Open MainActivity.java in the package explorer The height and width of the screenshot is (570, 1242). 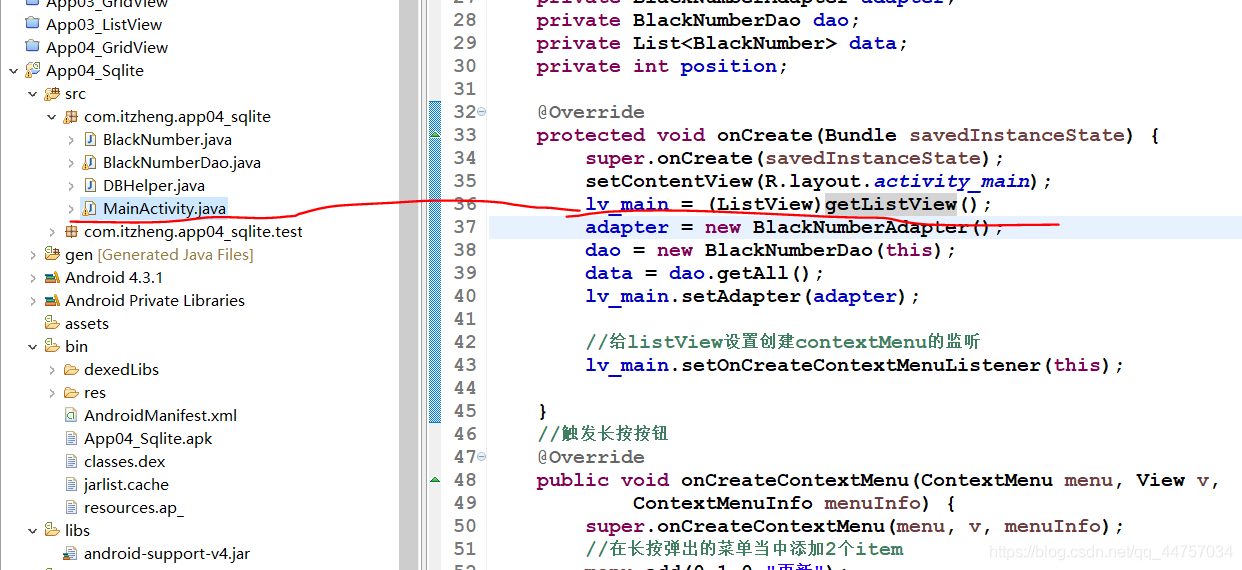164,208
